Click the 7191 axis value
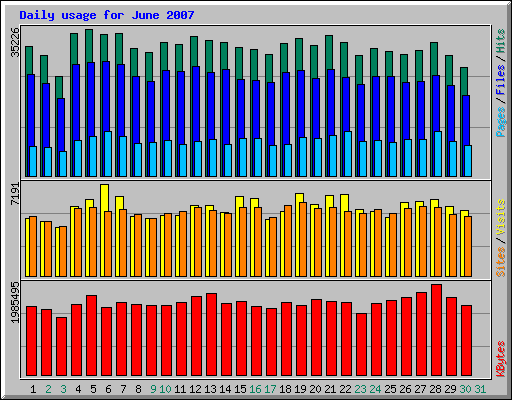512x400 pixels. click(15, 194)
